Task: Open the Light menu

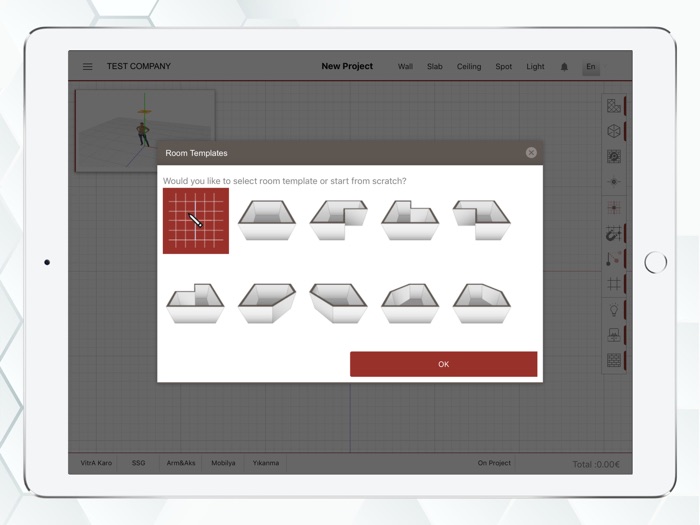Action: 535,67
